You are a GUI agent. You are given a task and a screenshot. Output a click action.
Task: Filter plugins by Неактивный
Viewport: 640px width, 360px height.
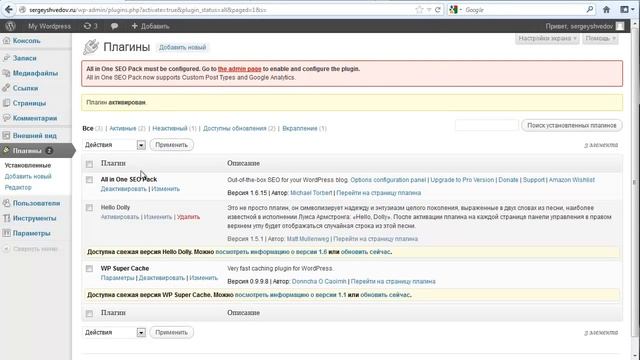(170, 128)
